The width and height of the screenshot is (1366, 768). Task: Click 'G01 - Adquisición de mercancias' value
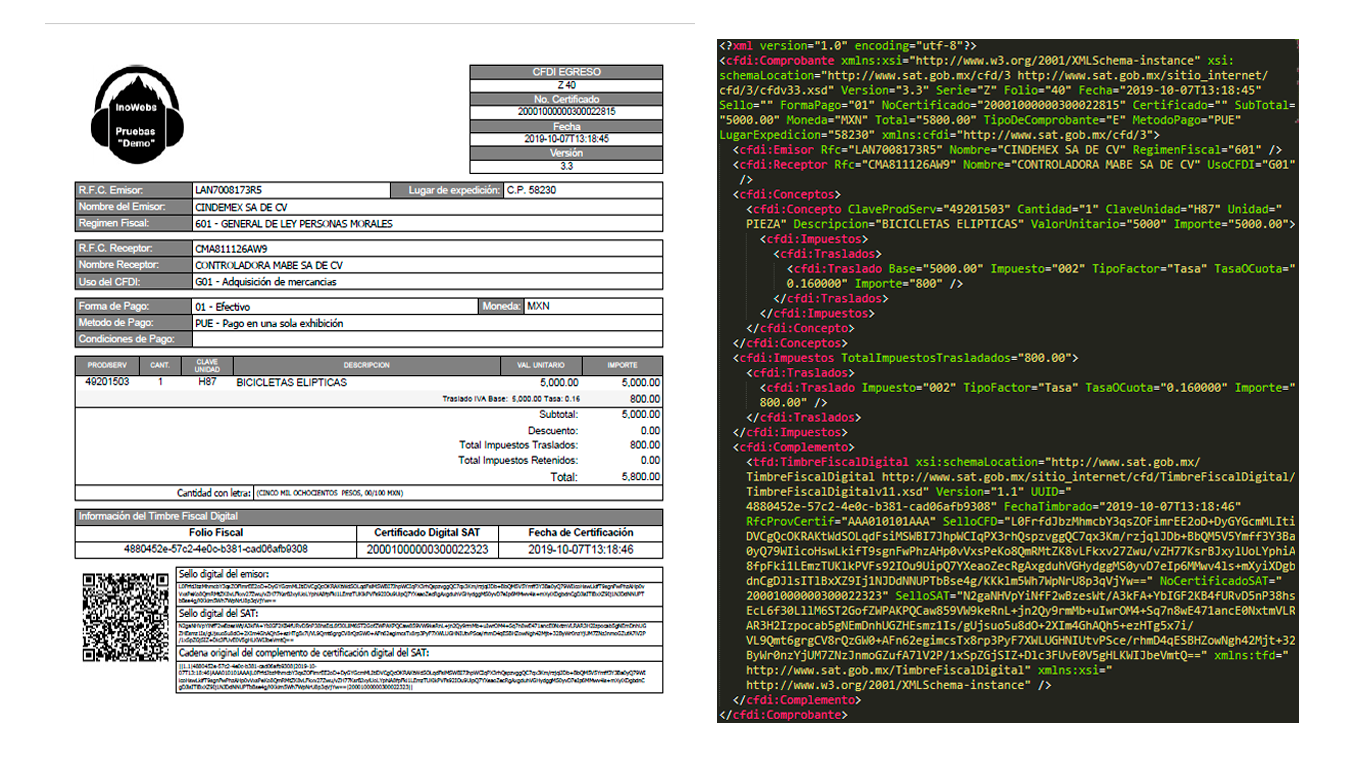(266, 282)
